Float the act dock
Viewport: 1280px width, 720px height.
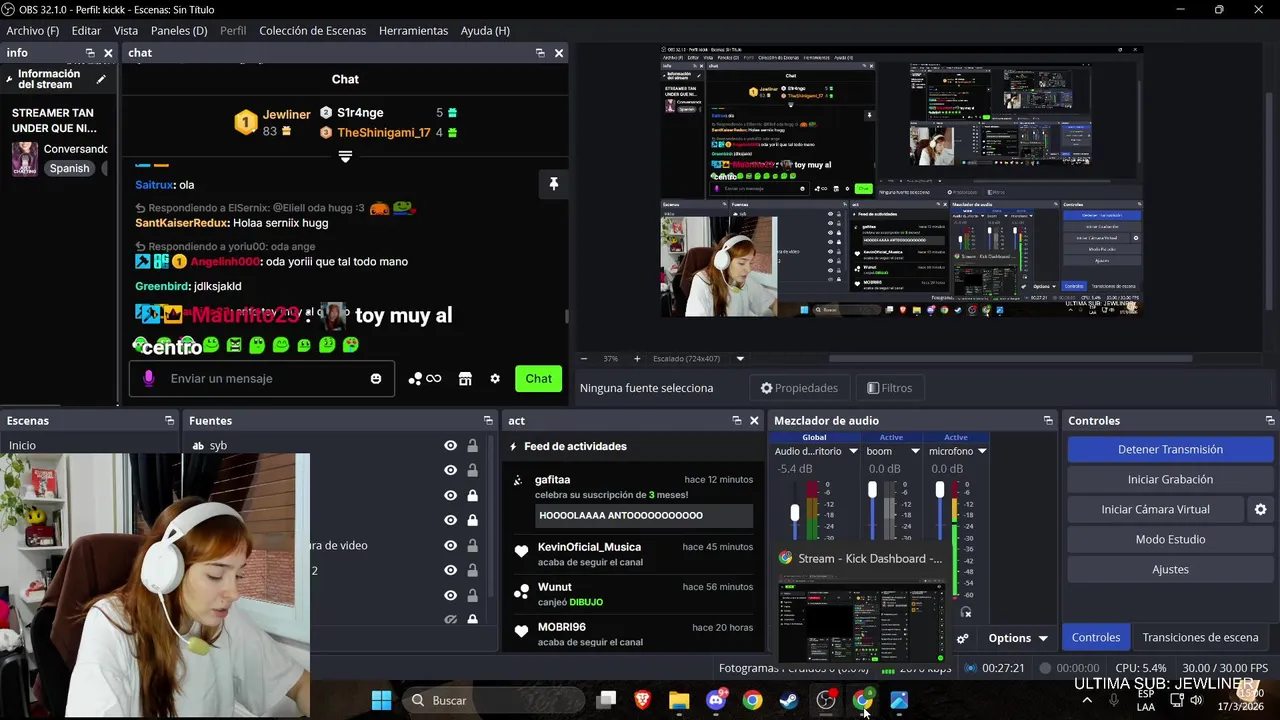pyautogui.click(x=737, y=421)
